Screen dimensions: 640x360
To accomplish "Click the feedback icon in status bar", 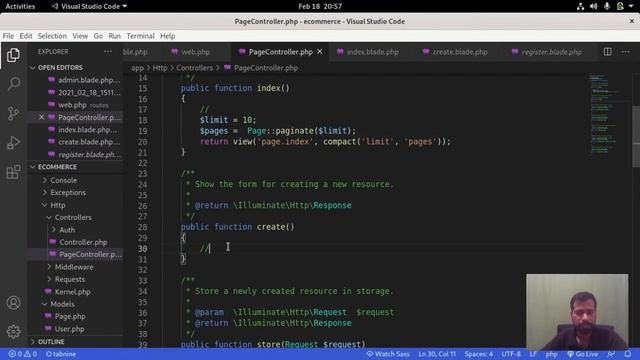I will click(611, 354).
